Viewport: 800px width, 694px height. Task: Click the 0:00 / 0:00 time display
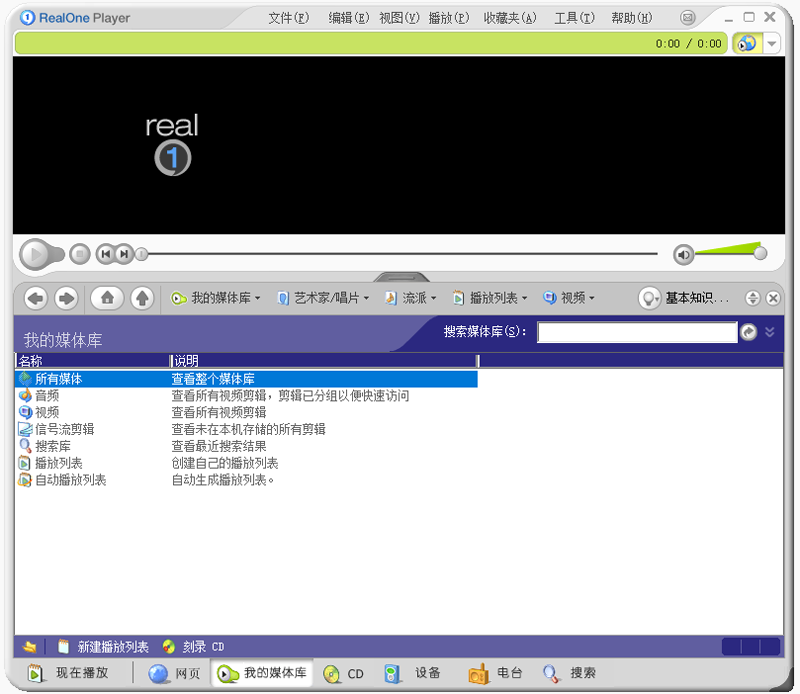[x=688, y=44]
